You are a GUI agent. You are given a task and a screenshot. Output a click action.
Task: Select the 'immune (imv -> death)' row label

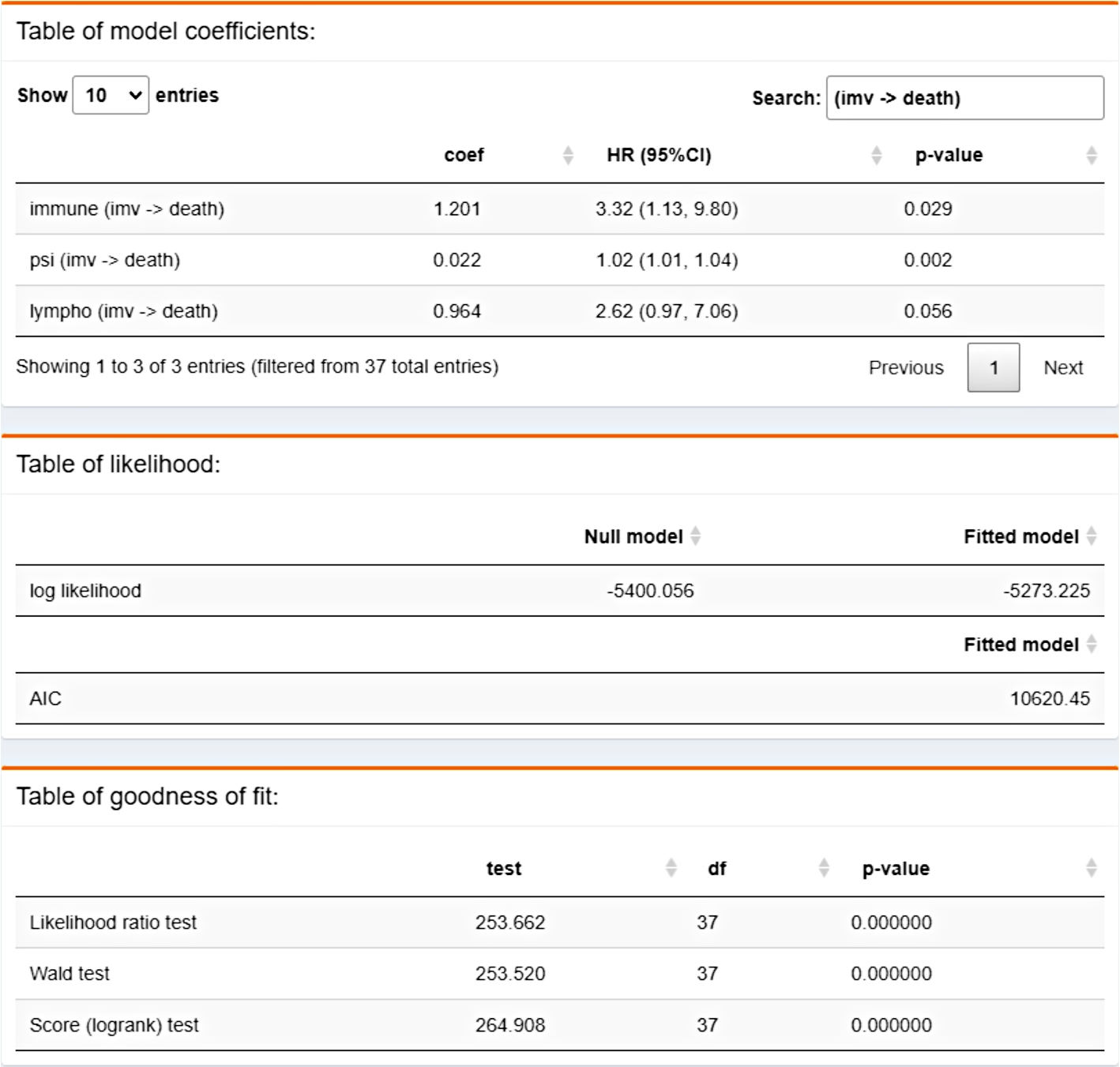tap(127, 209)
